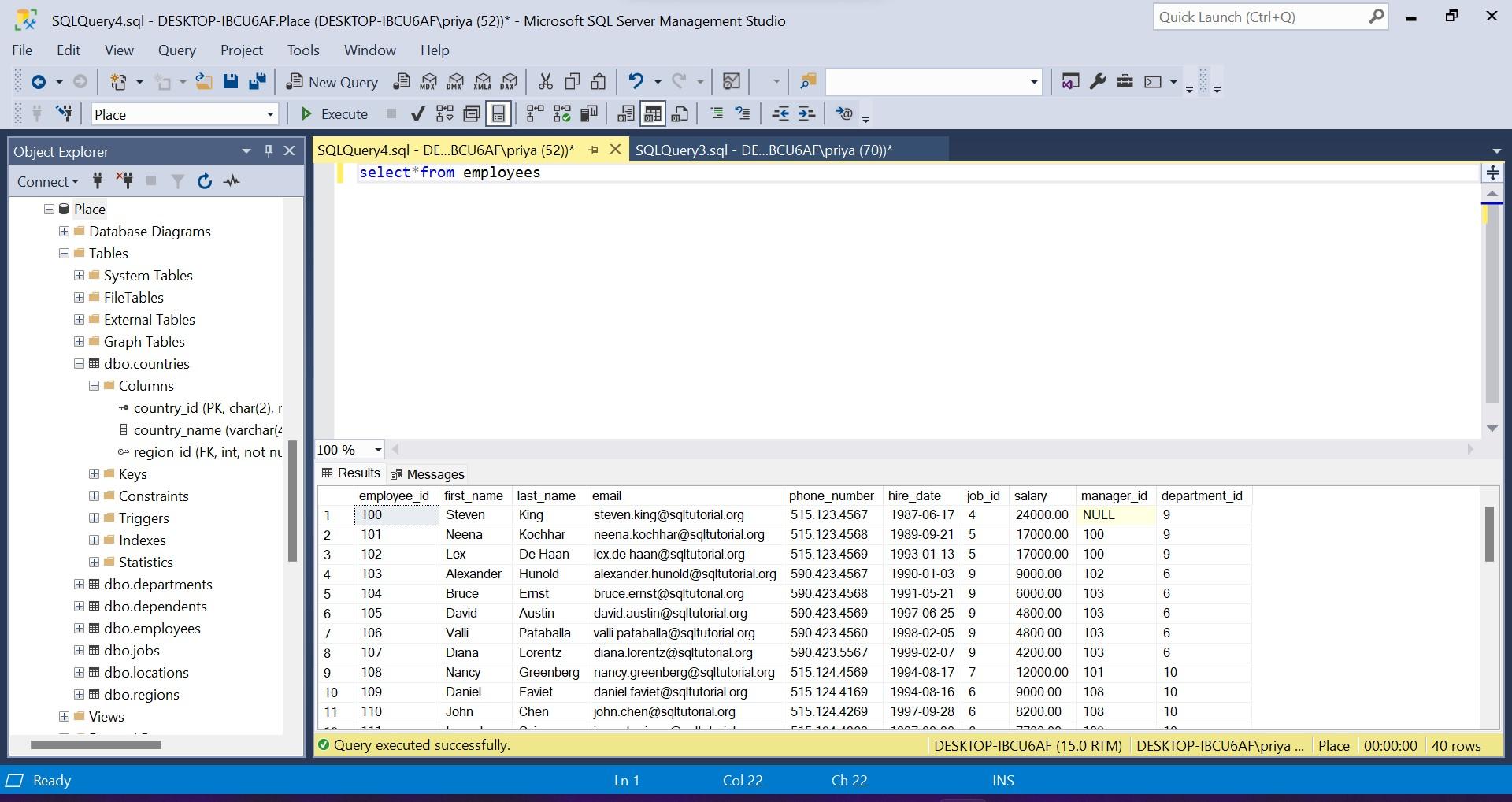Open the results zoom percentage dropdown
Screen dimensions: 1512x802
[377, 449]
